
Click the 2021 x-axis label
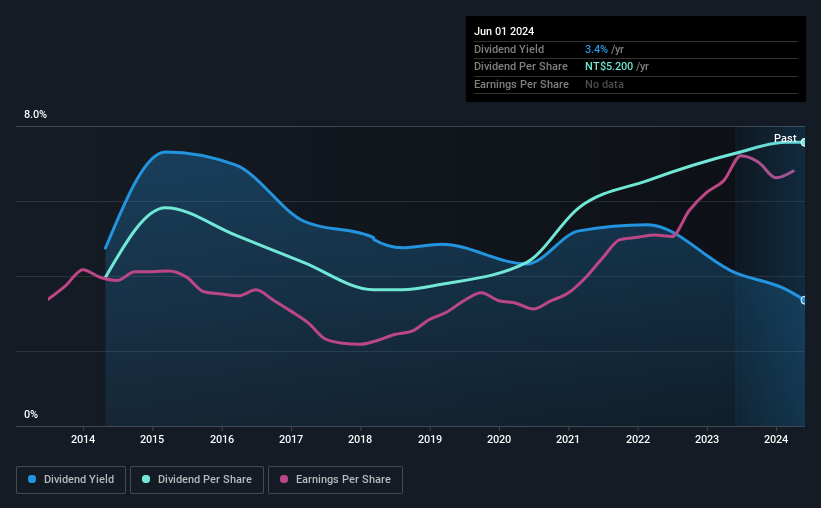[568, 439]
